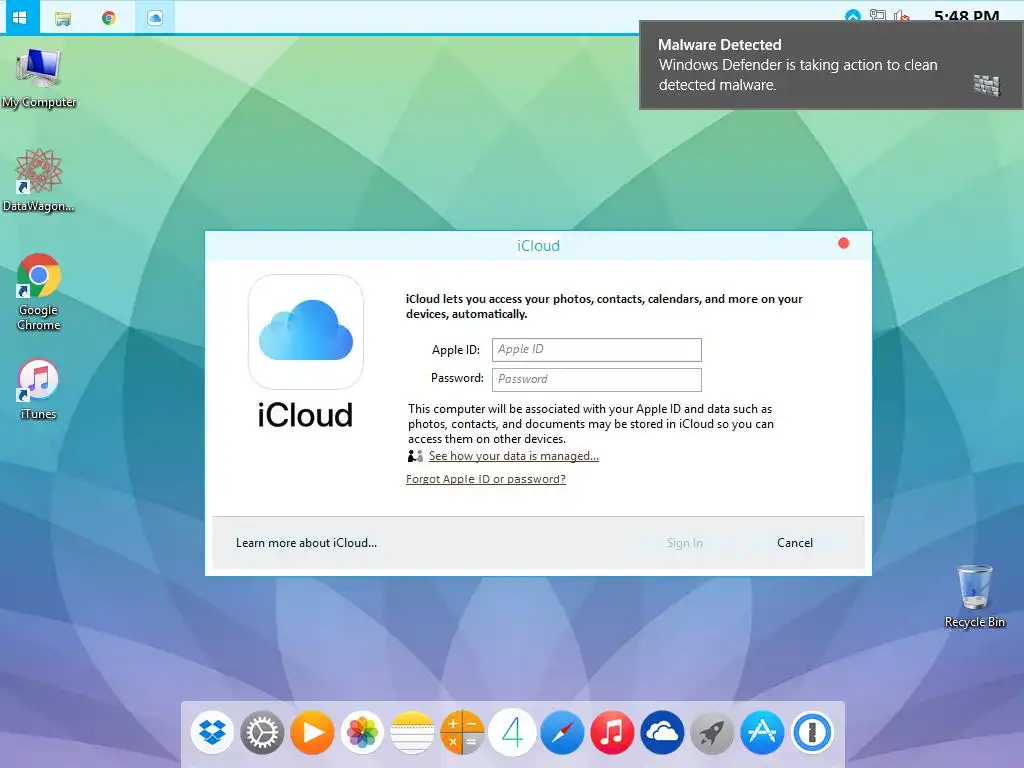1024x768 pixels.
Task: Click the number 4 calendar icon
Action: tap(512, 732)
